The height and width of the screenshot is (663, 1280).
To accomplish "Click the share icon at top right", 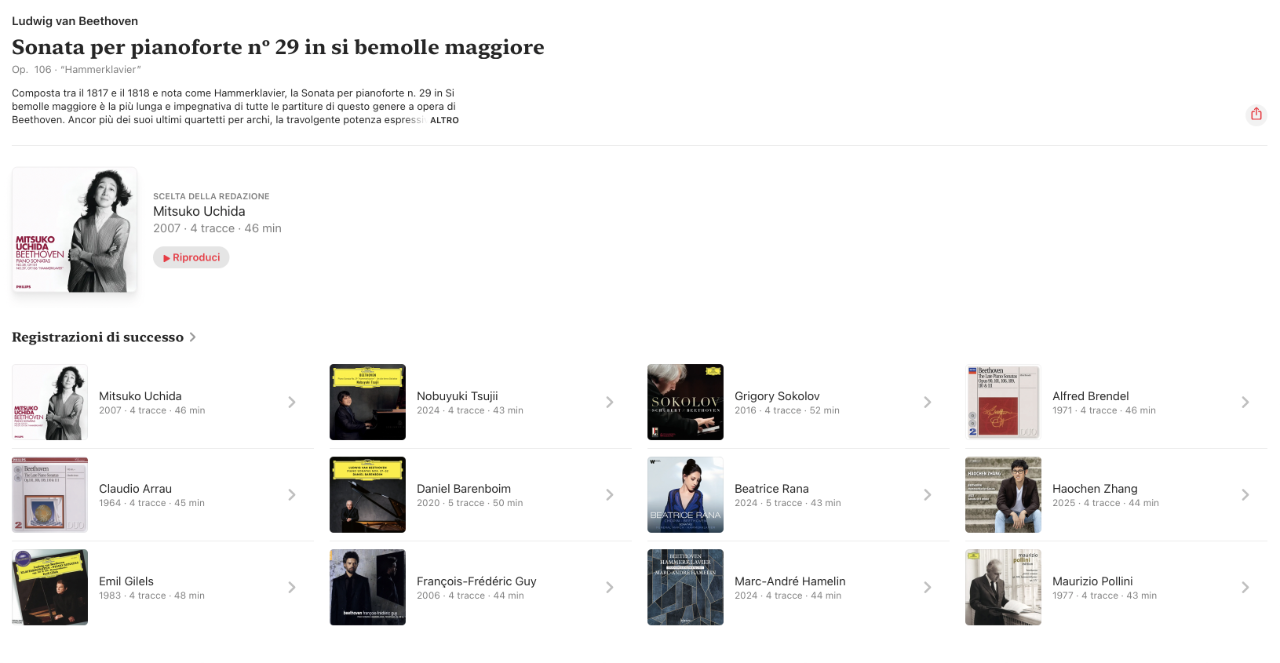I will (1256, 114).
